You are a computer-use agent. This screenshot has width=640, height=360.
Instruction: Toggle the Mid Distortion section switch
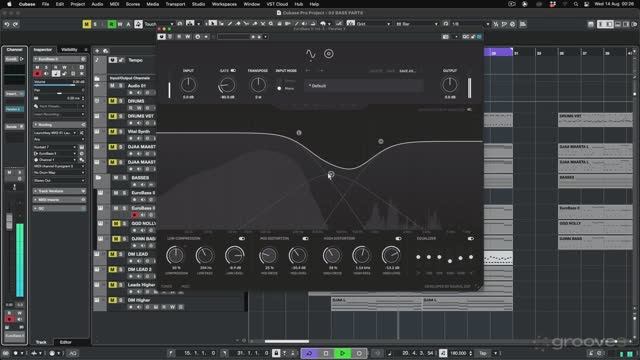pos(305,238)
